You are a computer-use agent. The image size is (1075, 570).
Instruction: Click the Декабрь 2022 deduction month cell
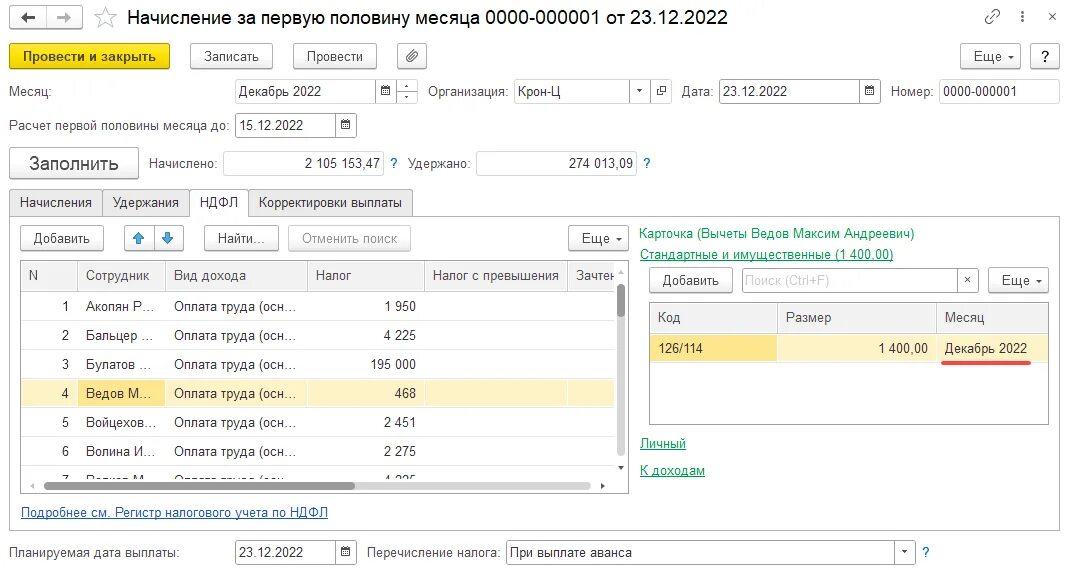pyautogui.click(x=992, y=348)
